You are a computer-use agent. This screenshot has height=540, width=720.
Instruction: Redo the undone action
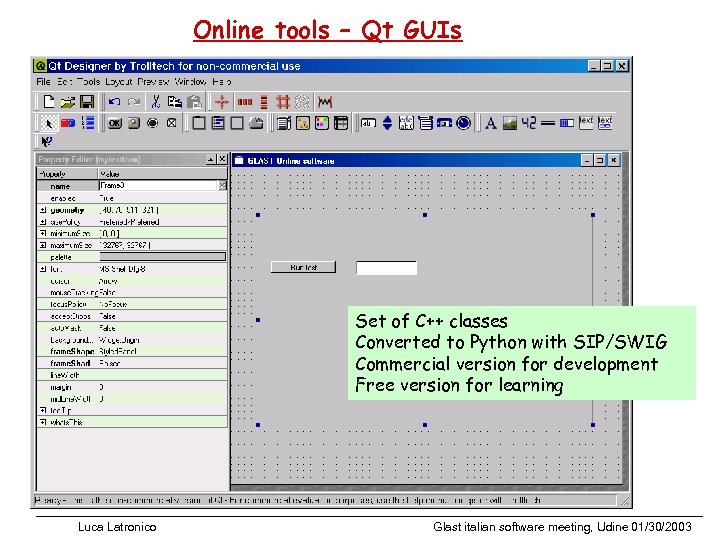point(134,101)
